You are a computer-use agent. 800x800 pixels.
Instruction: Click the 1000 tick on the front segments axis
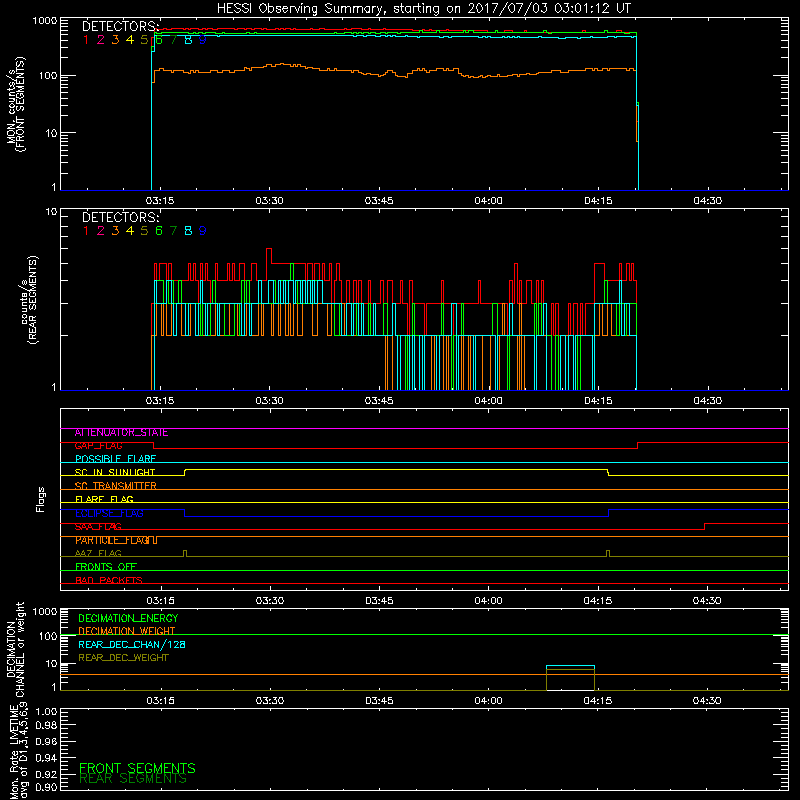[45, 21]
